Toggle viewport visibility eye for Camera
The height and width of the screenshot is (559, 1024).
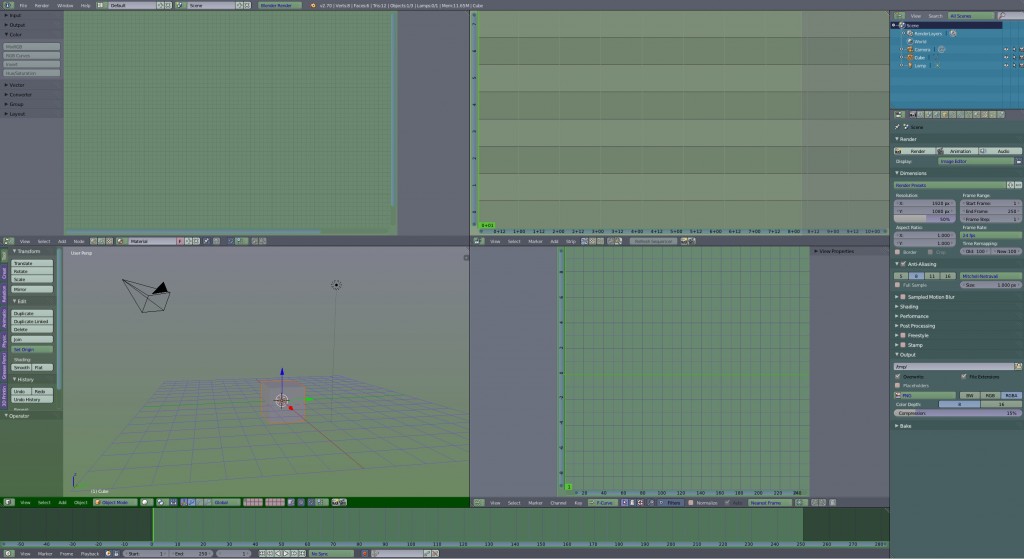[x=1006, y=50]
